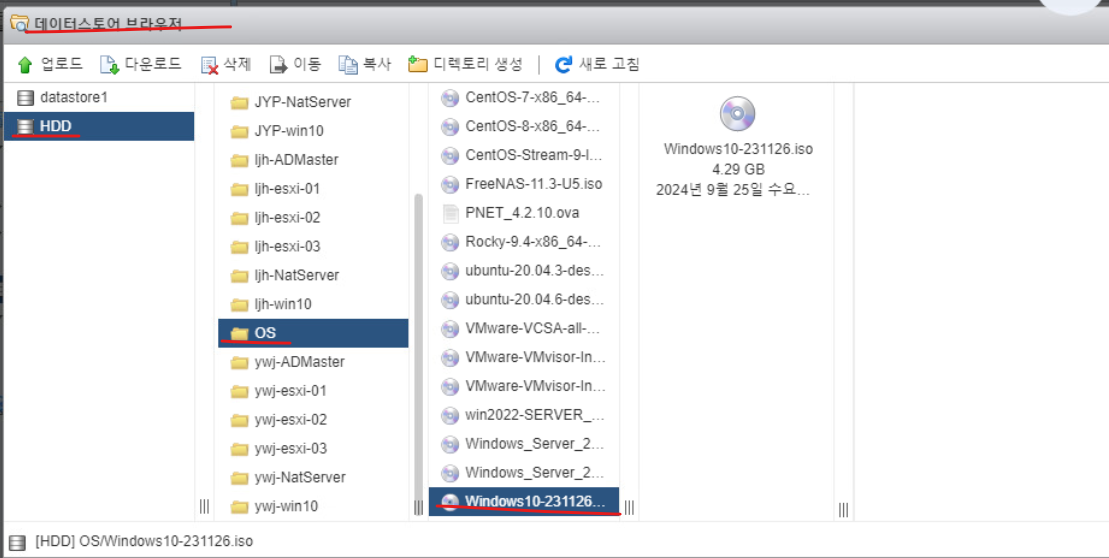Click the folder icon of ywj-NatServer
The height and width of the screenshot is (558, 1109).
pyautogui.click(x=240, y=478)
